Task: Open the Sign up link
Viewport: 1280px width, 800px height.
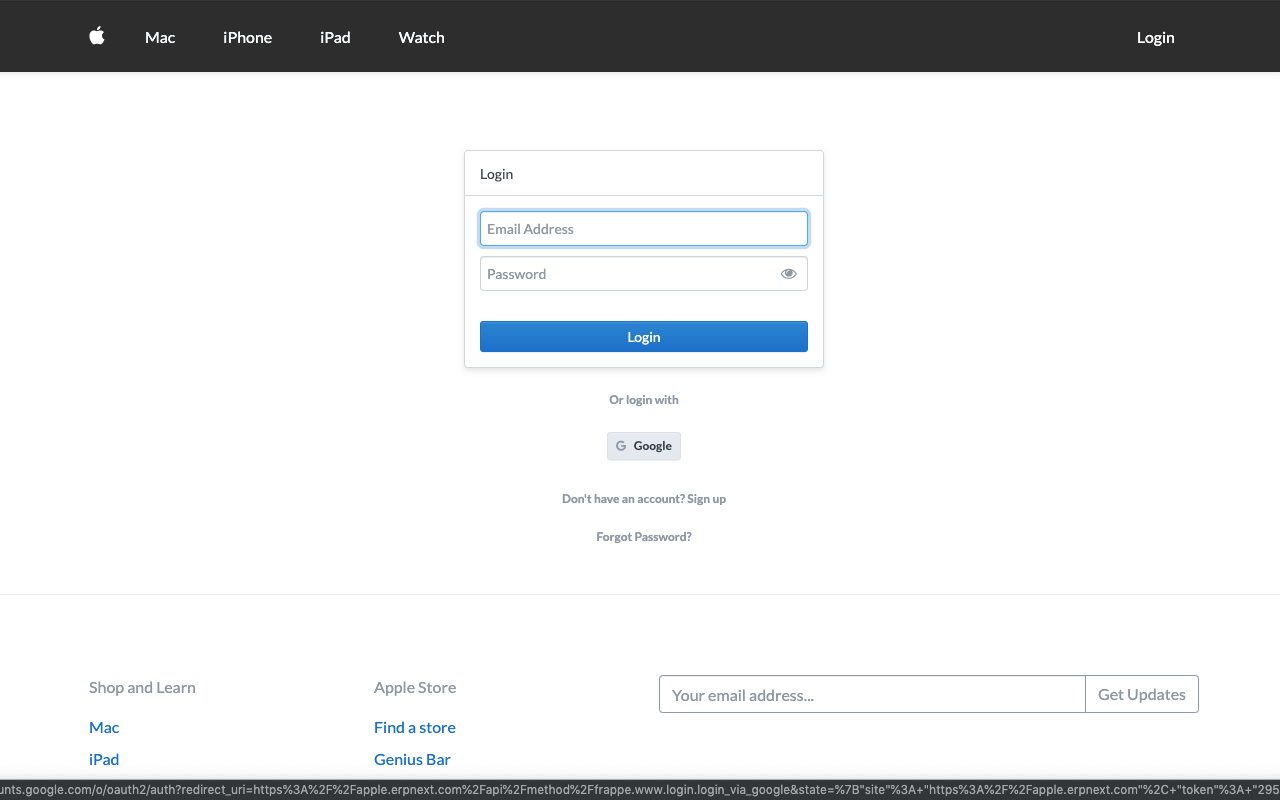Action: pos(706,499)
